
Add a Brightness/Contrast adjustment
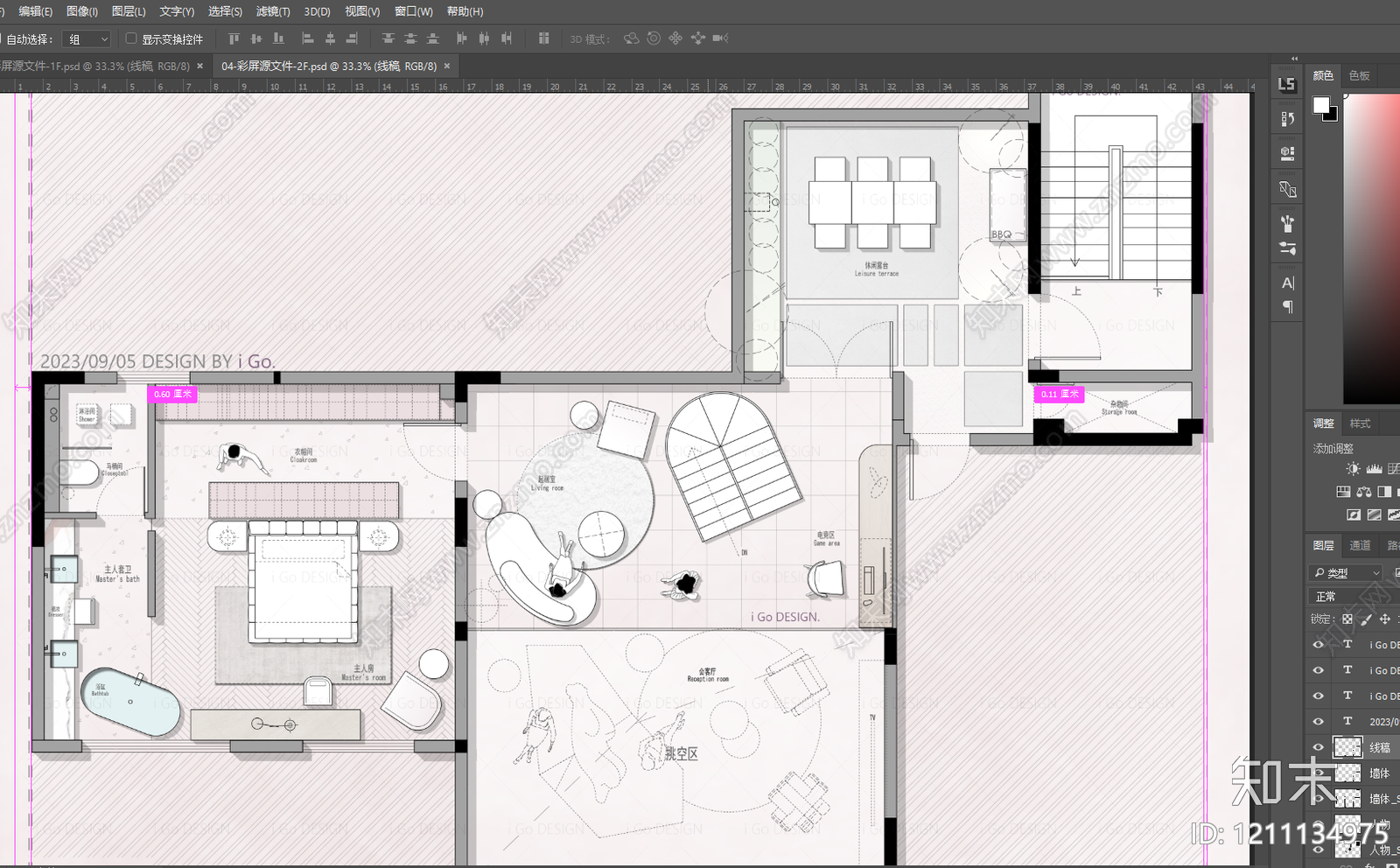click(x=1353, y=469)
